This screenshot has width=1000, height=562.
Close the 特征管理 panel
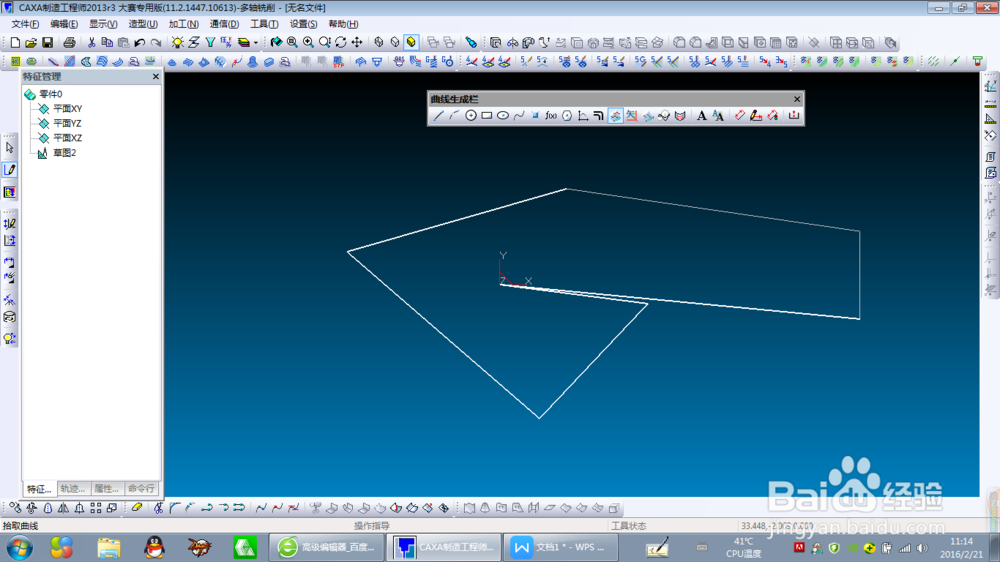coord(156,77)
